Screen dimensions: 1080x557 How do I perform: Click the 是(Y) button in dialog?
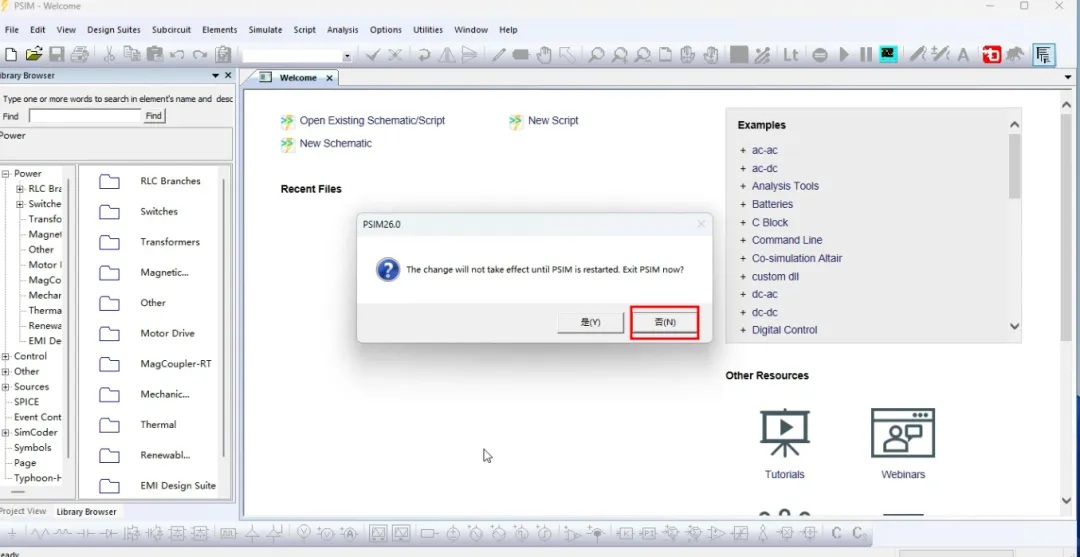click(590, 322)
